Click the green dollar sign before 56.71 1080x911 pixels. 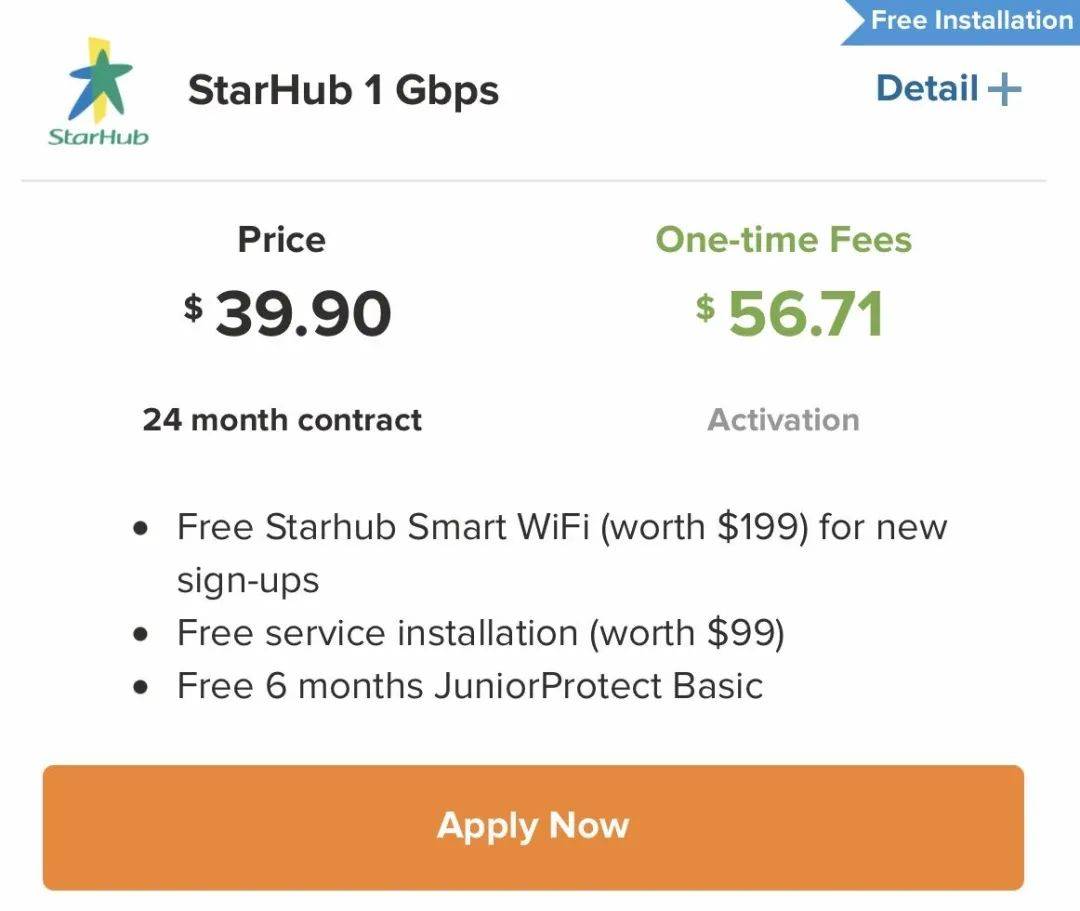[x=706, y=306]
